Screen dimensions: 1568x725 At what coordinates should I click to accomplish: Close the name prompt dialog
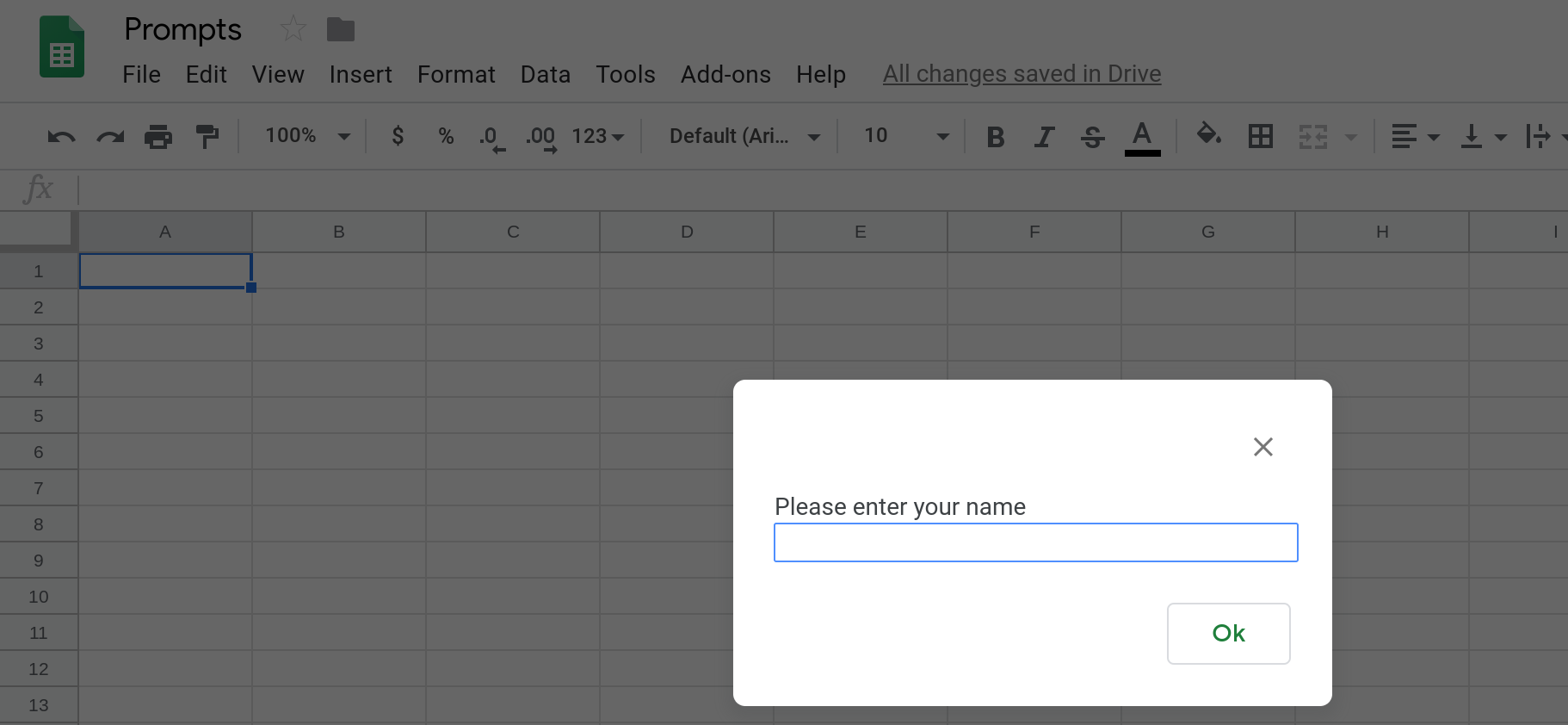pos(1263,447)
